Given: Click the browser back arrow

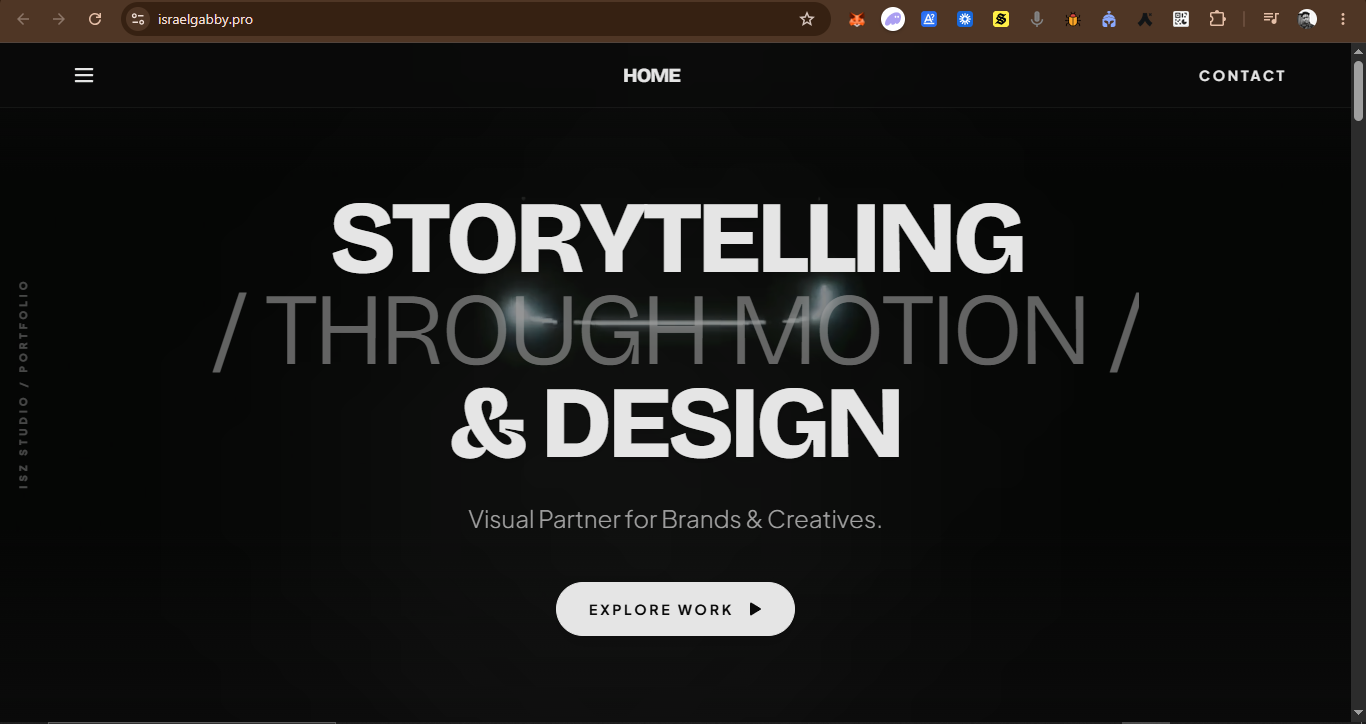Looking at the screenshot, I should click(x=24, y=19).
